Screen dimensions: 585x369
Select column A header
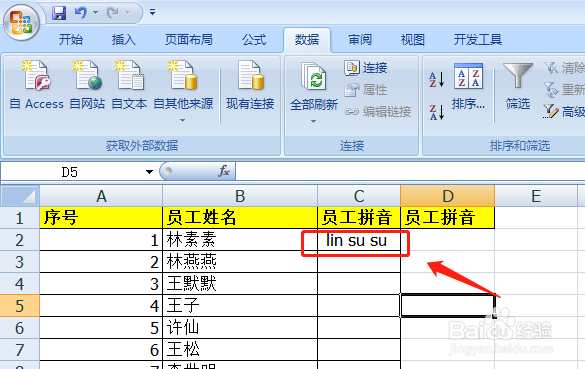[x=101, y=196]
